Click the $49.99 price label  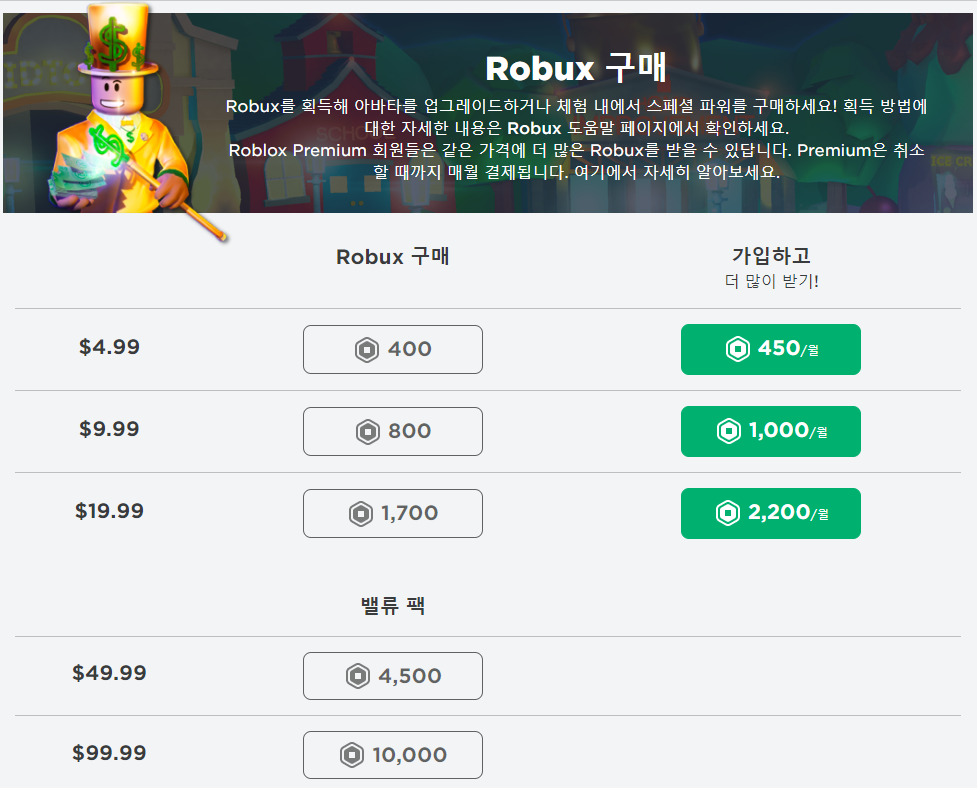point(109,673)
